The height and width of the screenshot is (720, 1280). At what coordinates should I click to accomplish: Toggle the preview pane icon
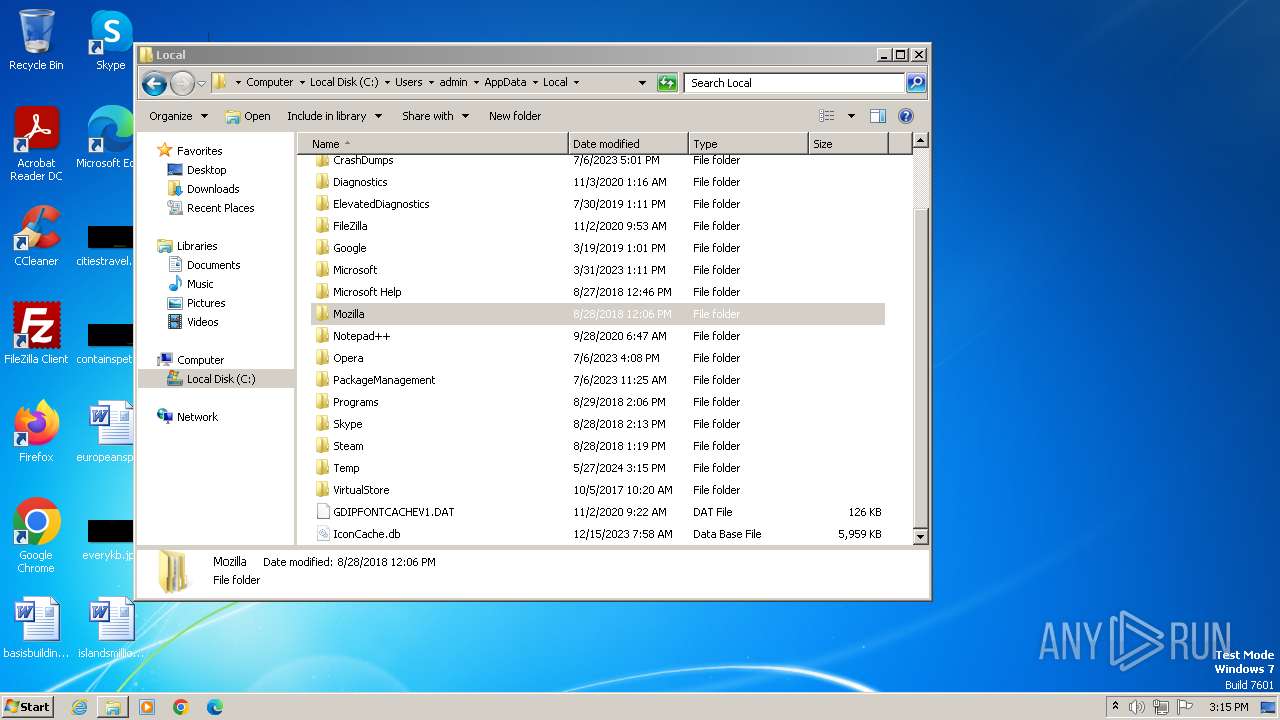pyautogui.click(x=878, y=116)
